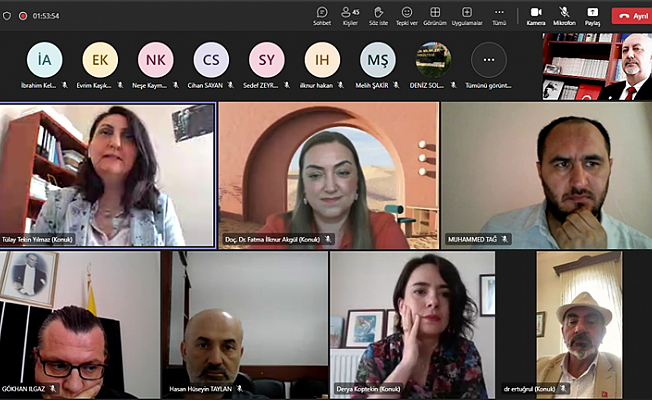This screenshot has height=400, width=652.
Task: Click muted mic icon beside MUHAMMED TAĞ
Action: [x=504, y=239]
